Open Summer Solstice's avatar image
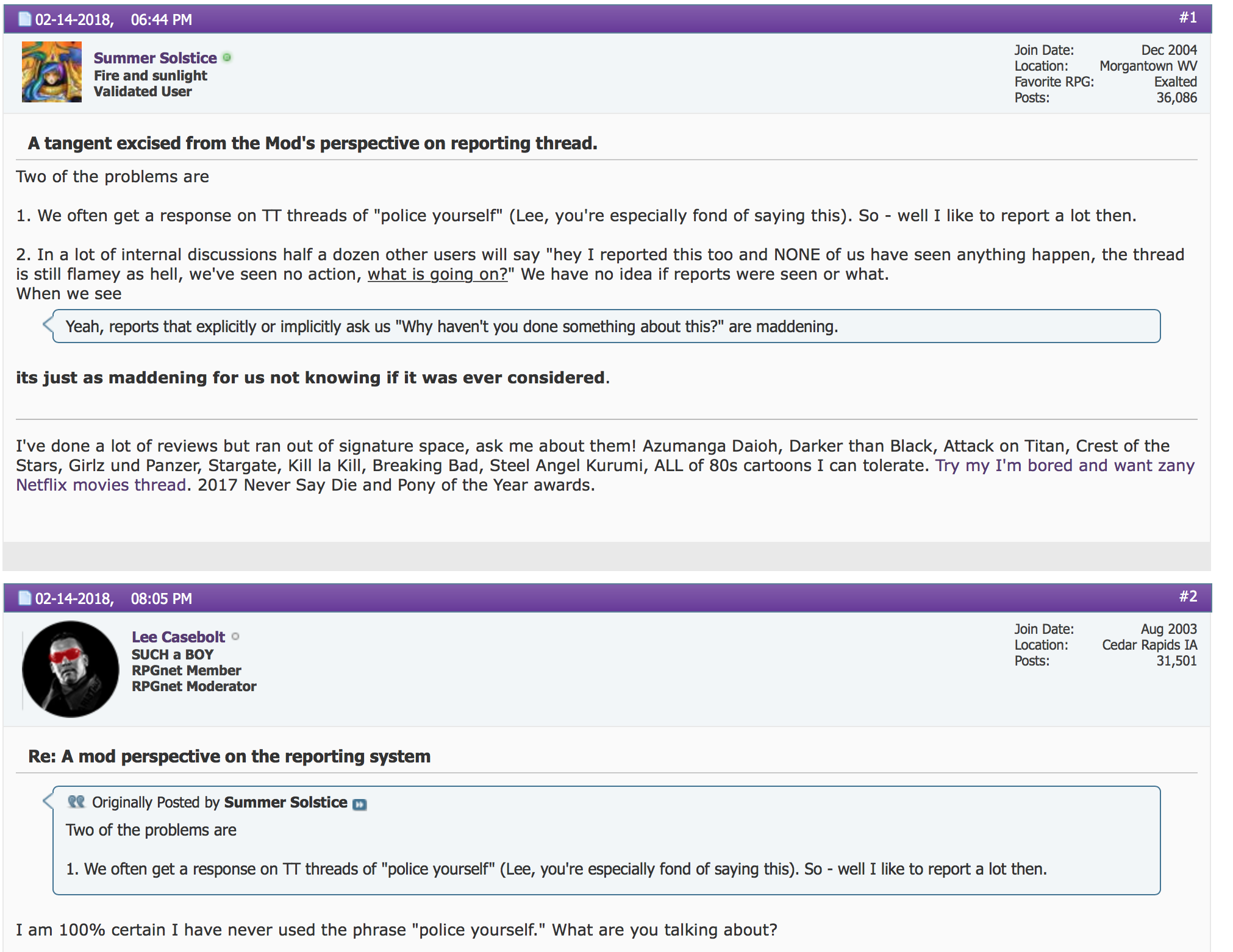The width and height of the screenshot is (1233, 952). tap(52, 72)
